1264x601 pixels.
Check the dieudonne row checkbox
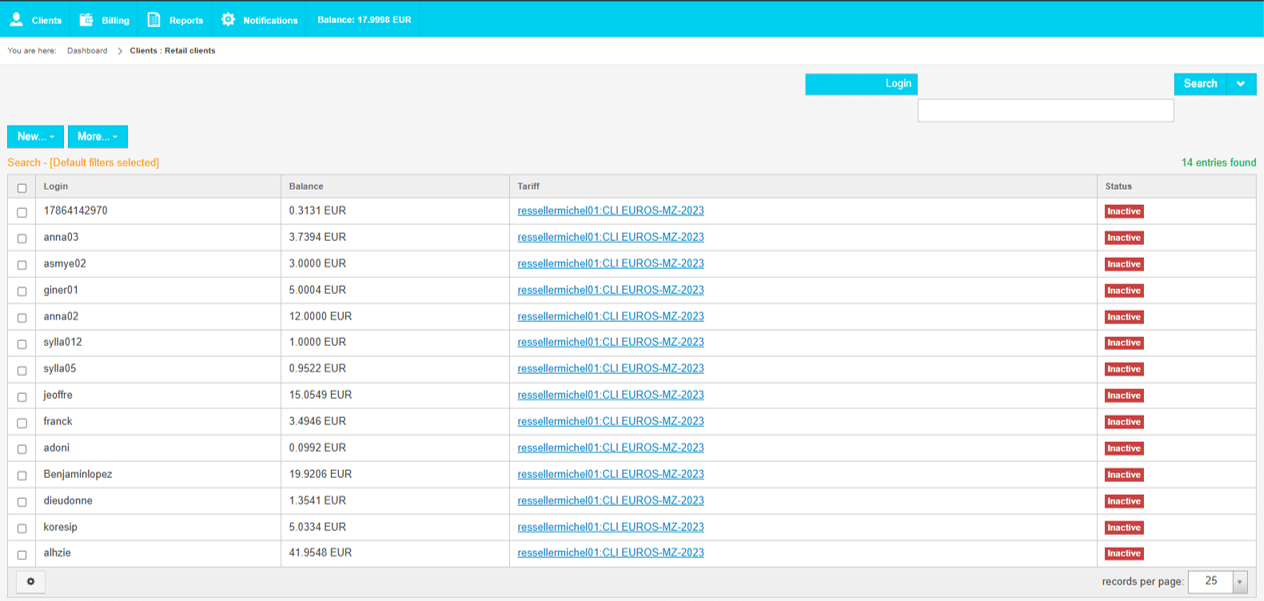[22, 502]
